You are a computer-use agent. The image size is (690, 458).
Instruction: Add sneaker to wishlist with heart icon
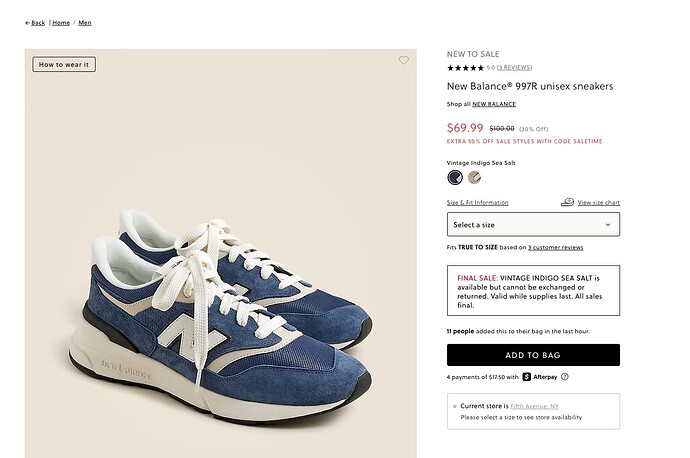click(x=404, y=61)
